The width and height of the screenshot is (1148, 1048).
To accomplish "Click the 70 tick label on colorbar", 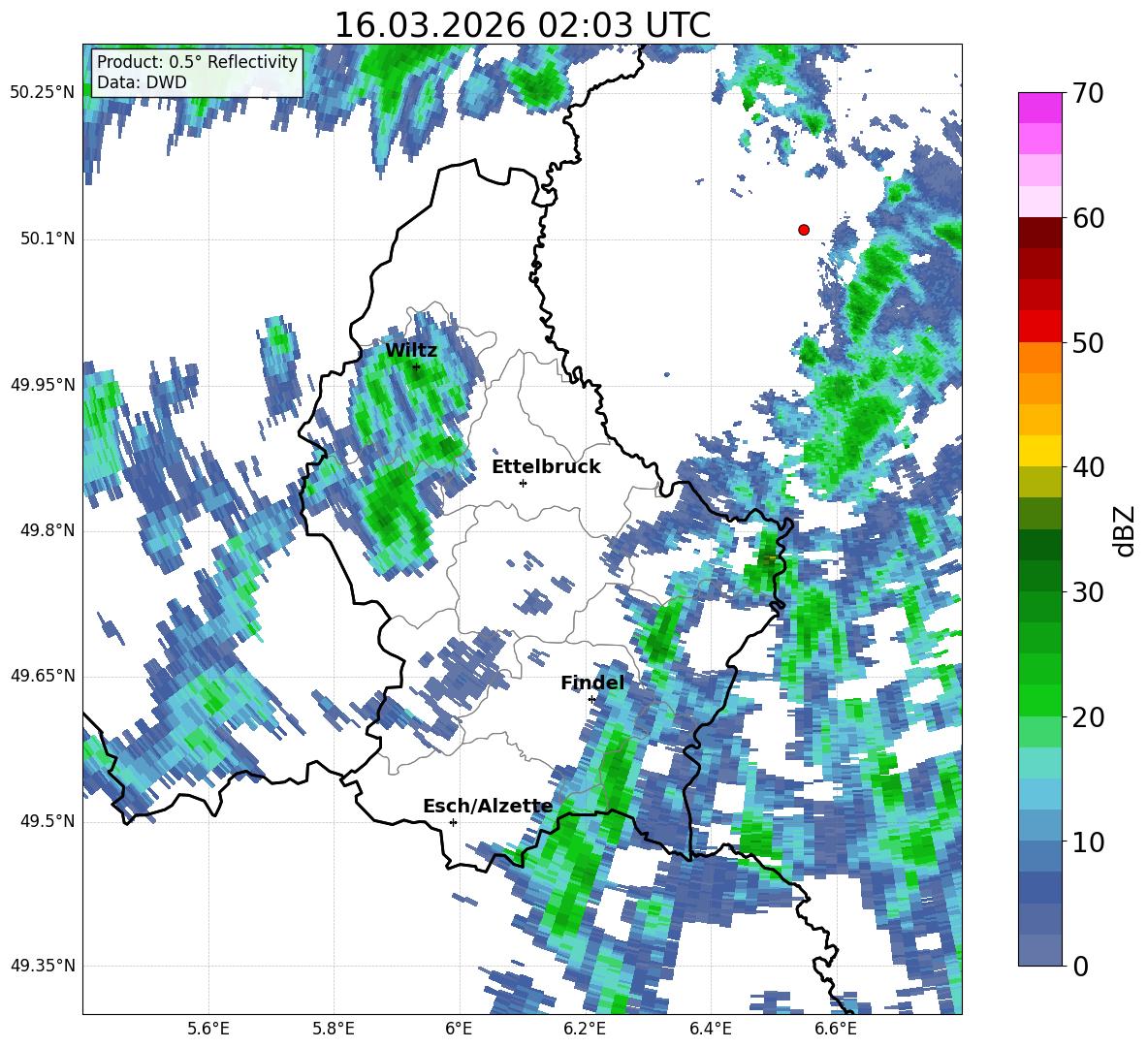I will point(1088,94).
